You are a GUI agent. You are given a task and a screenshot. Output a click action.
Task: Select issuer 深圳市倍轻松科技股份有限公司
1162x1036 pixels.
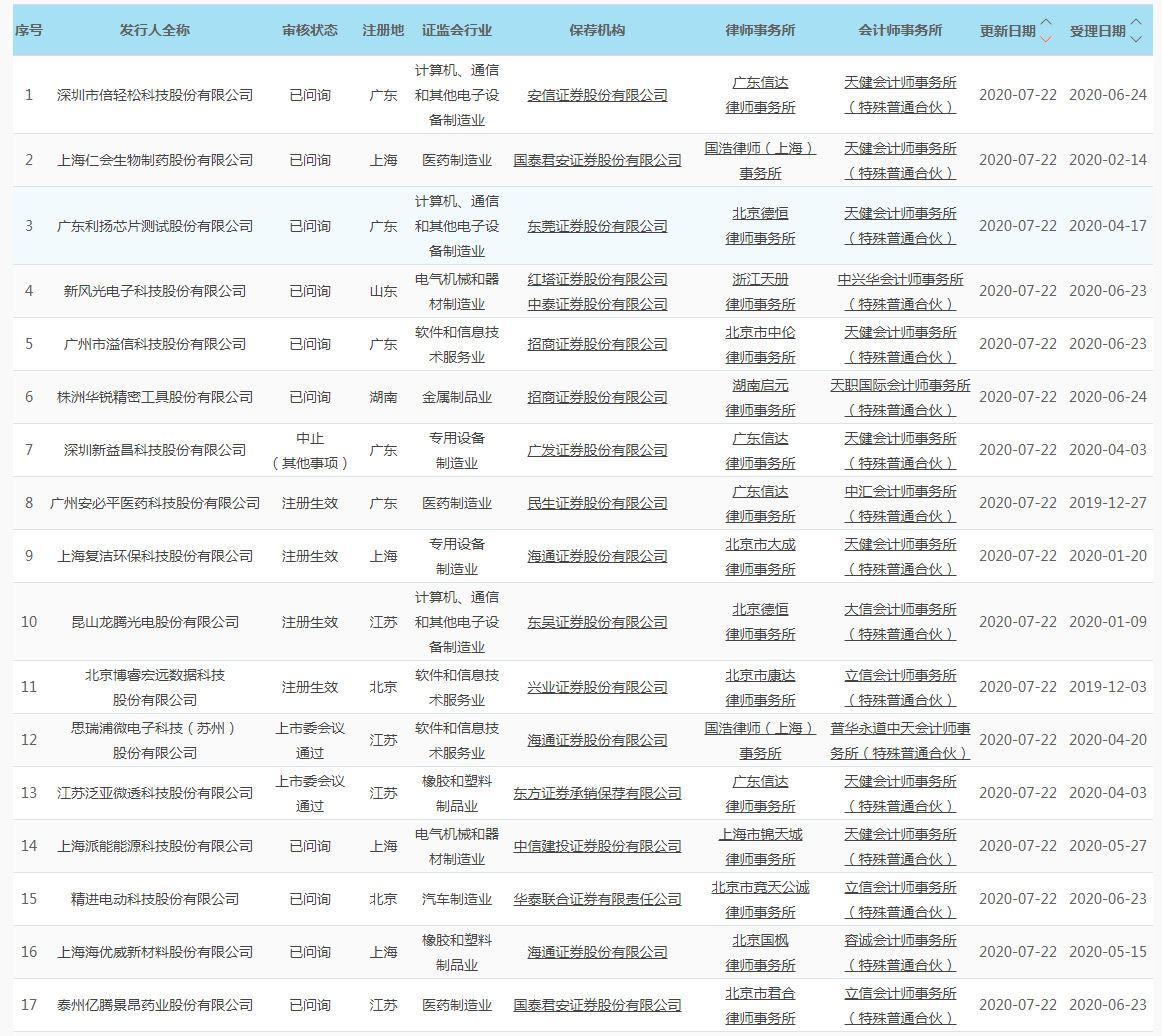click(155, 95)
